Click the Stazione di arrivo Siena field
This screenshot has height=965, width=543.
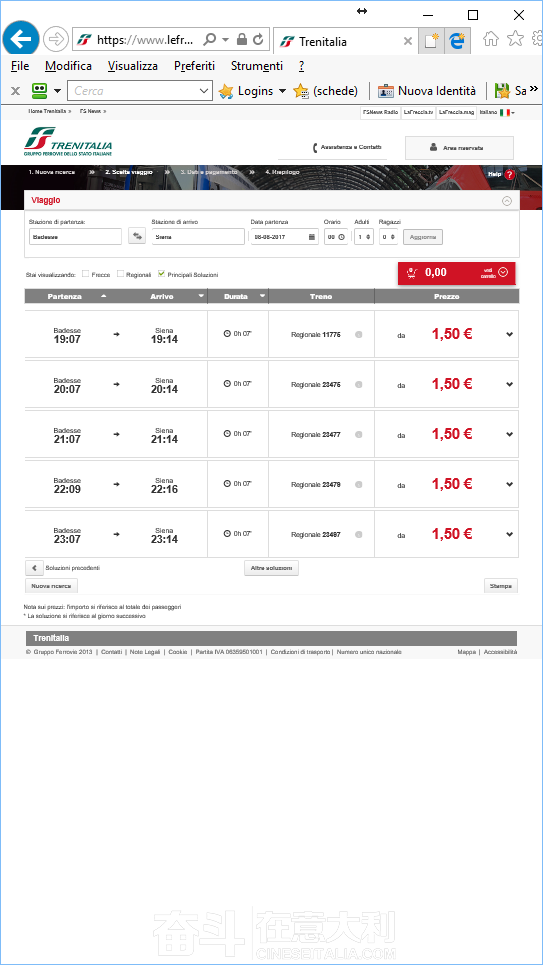198,236
